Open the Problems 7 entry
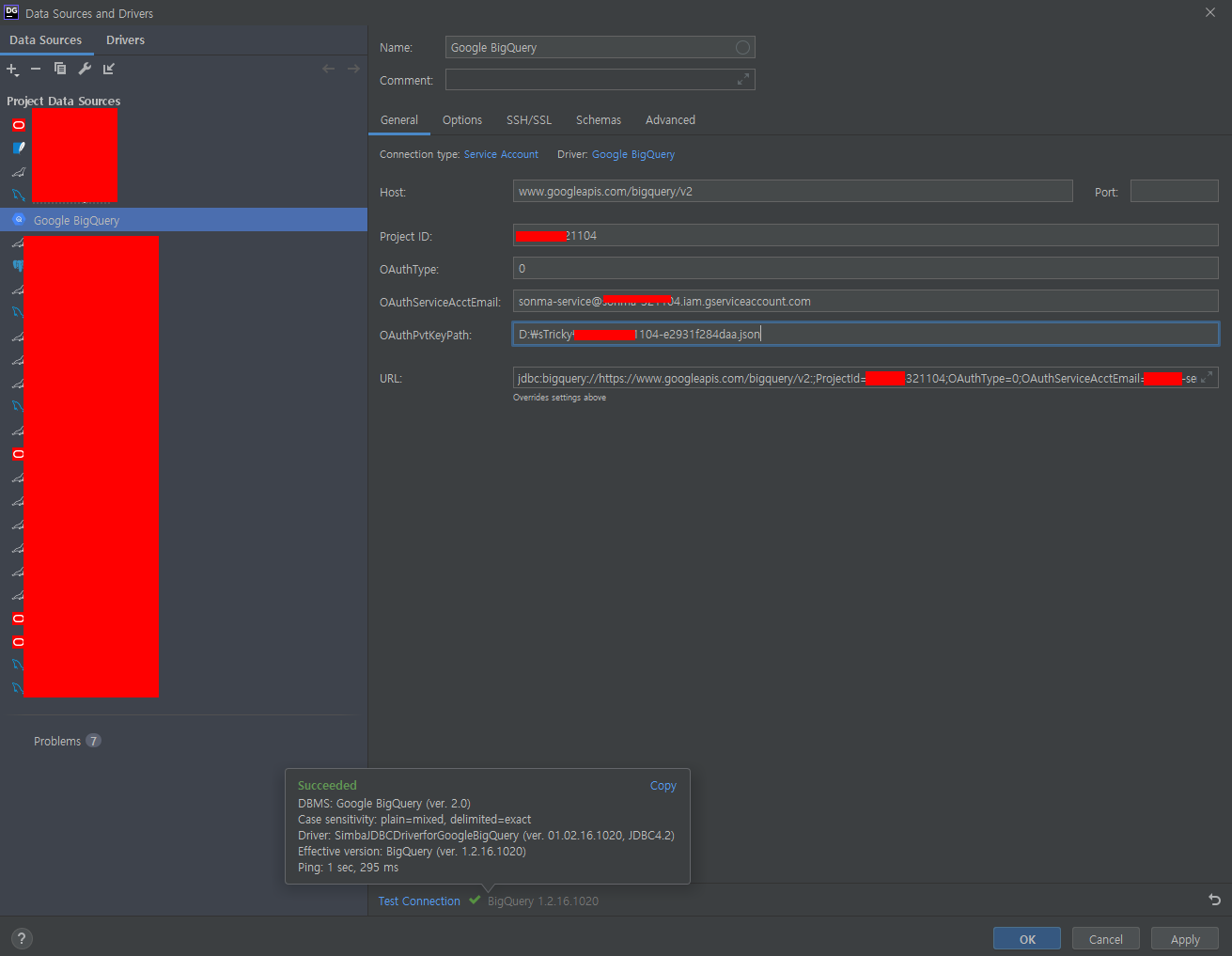Screen dimensions: 1232x956 point(67,741)
